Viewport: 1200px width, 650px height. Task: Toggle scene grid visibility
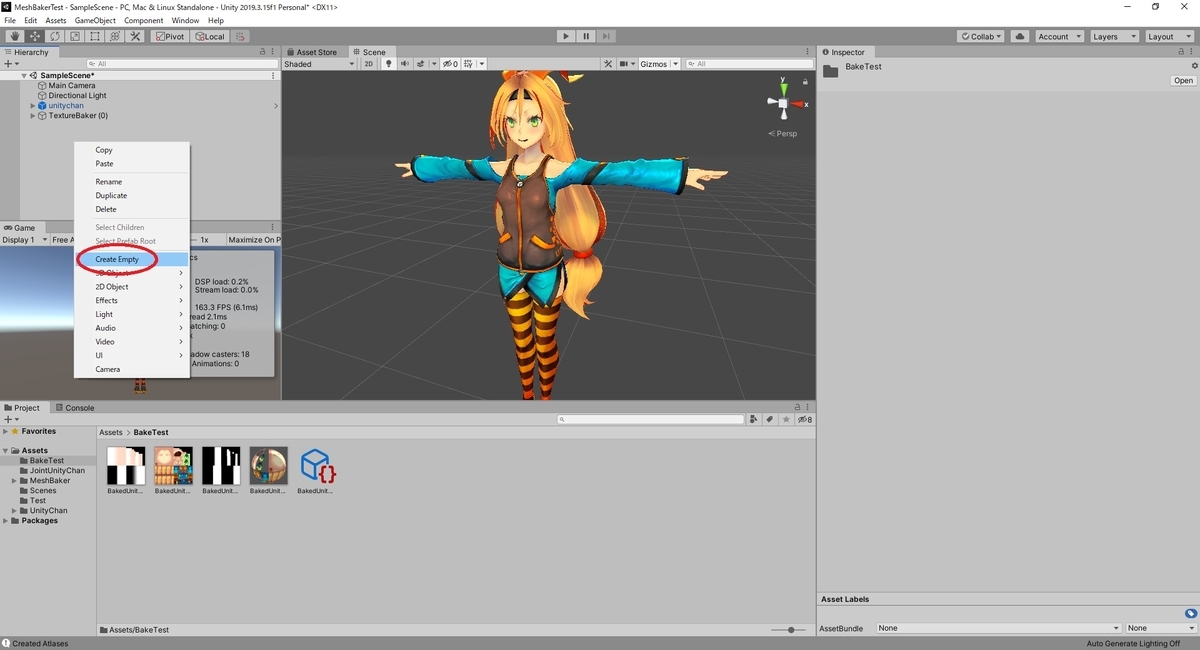(x=468, y=64)
